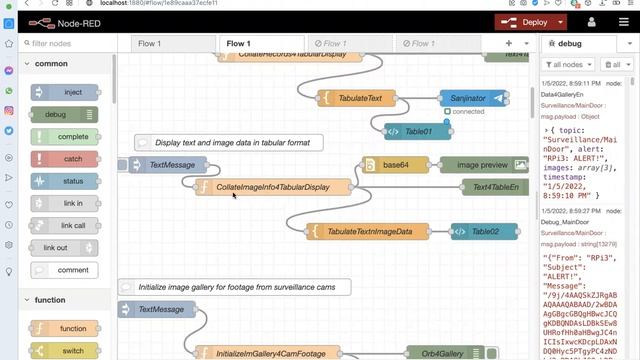This screenshot has height=360, width=640.
Task: Open clear-all options dropdown arrow
Action: (628, 64)
